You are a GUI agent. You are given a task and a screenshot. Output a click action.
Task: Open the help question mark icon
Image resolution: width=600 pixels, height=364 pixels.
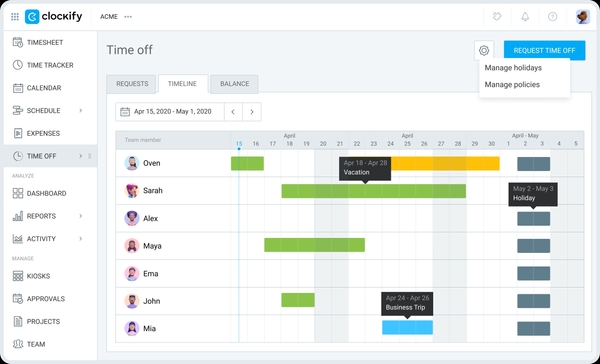[553, 16]
